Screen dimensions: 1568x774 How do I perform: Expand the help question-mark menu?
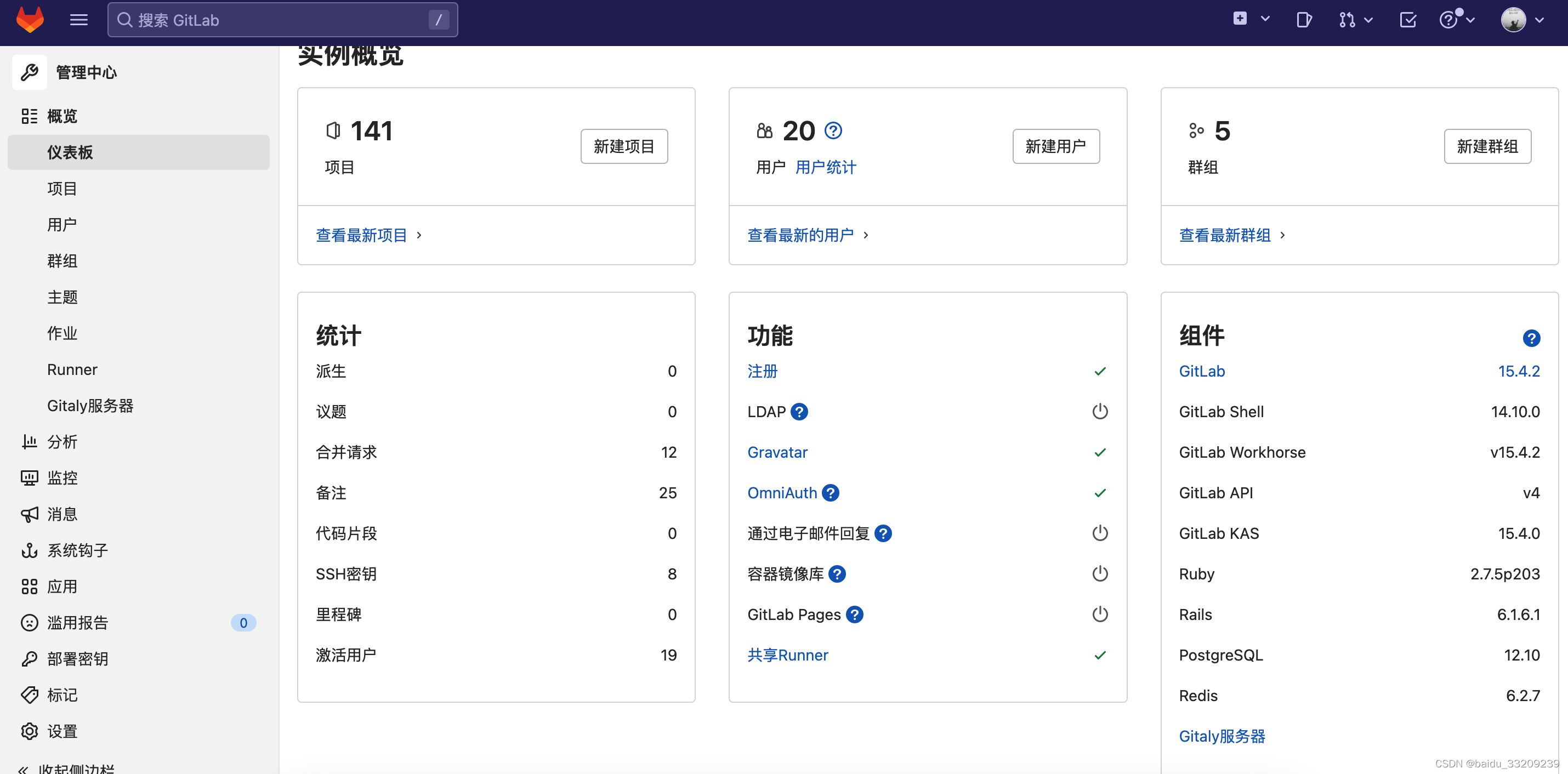(x=1456, y=20)
